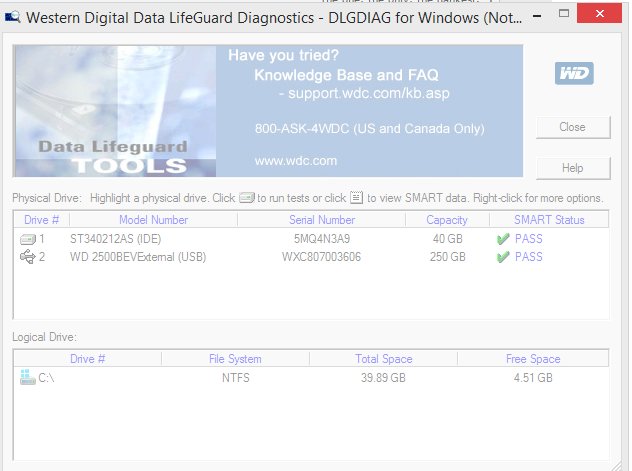This screenshot has width=632, height=471.
Task: Click PASS status for drive 1
Action: click(529, 239)
